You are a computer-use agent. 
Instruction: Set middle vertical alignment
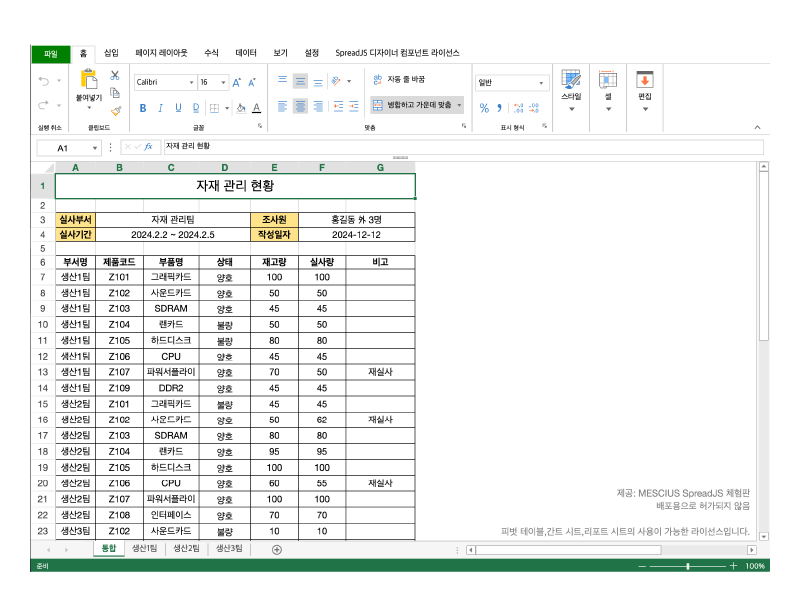tap(300, 81)
